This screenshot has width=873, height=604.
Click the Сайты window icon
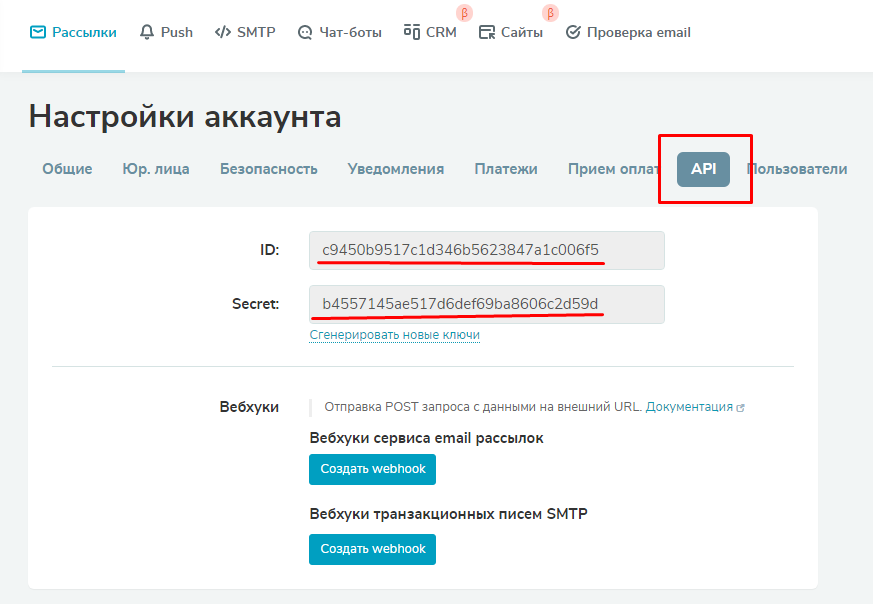point(487,33)
